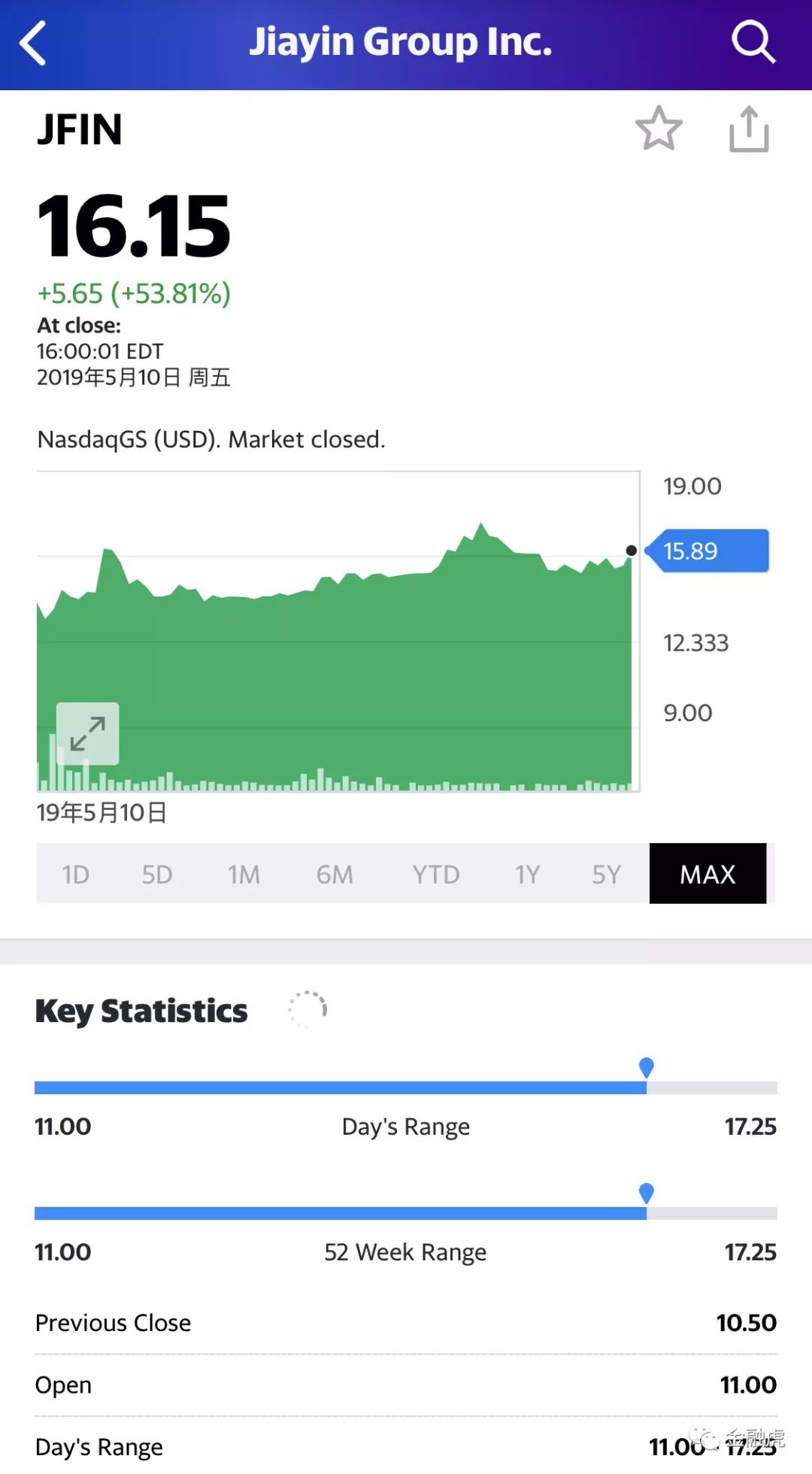Switch to the 6M chart range
The width and height of the screenshot is (812, 1474).
click(335, 874)
